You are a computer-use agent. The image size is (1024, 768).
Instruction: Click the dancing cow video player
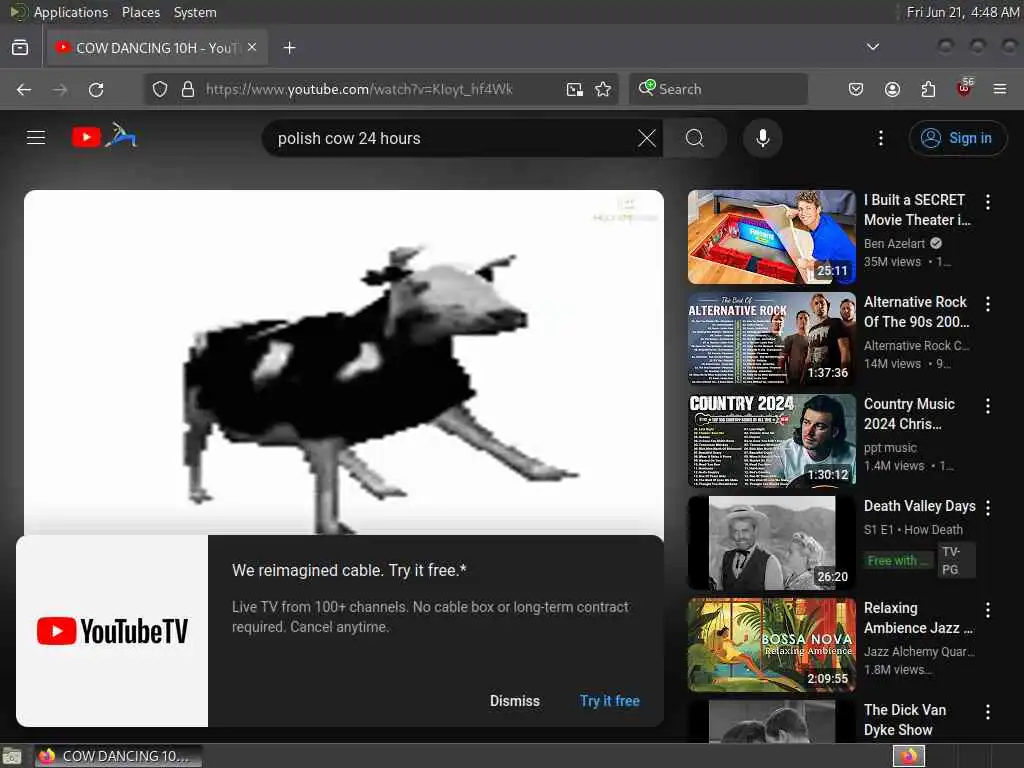click(x=344, y=362)
